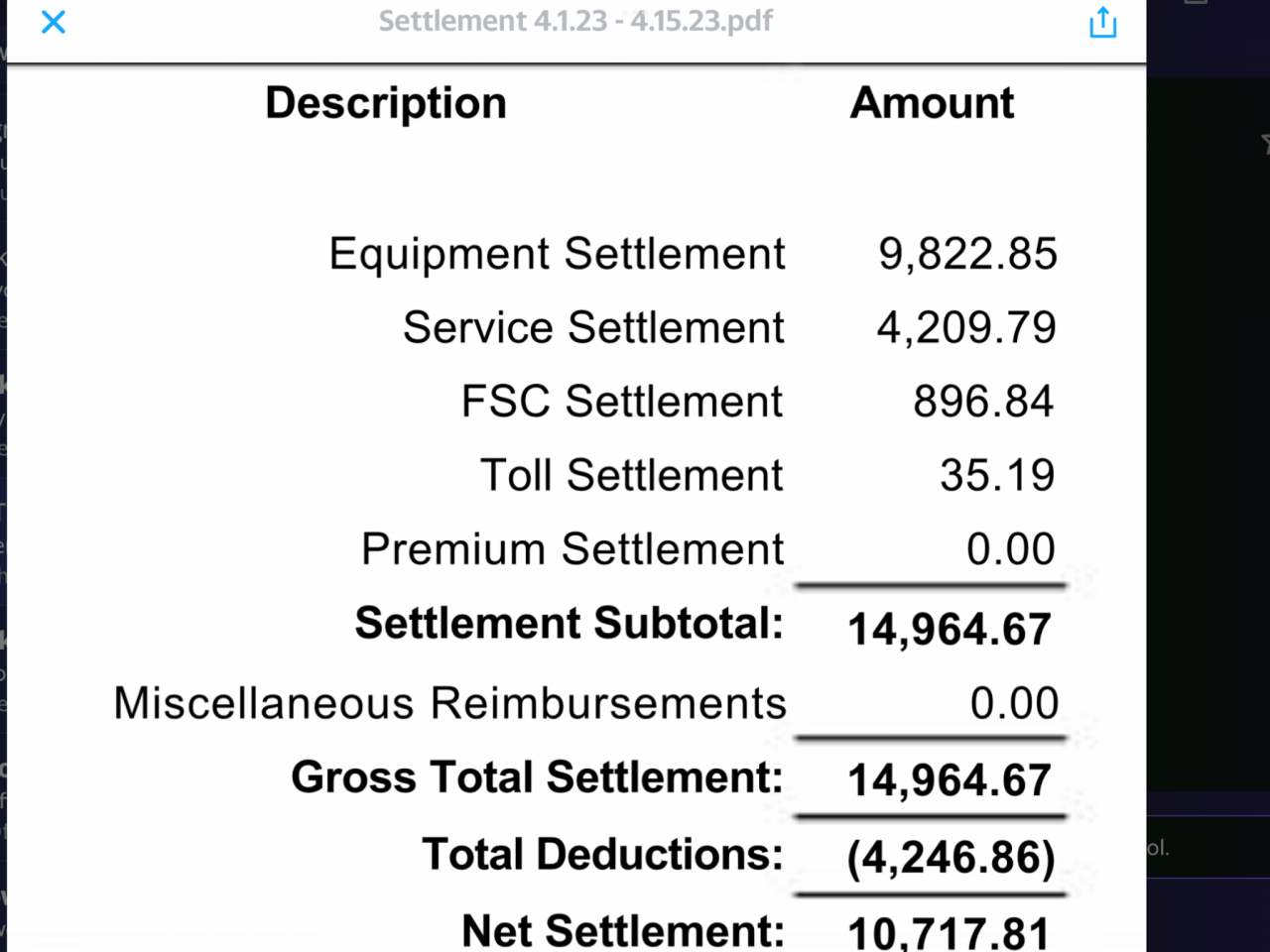
Task: Close the PDF preview with the X icon
Action: 54,22
